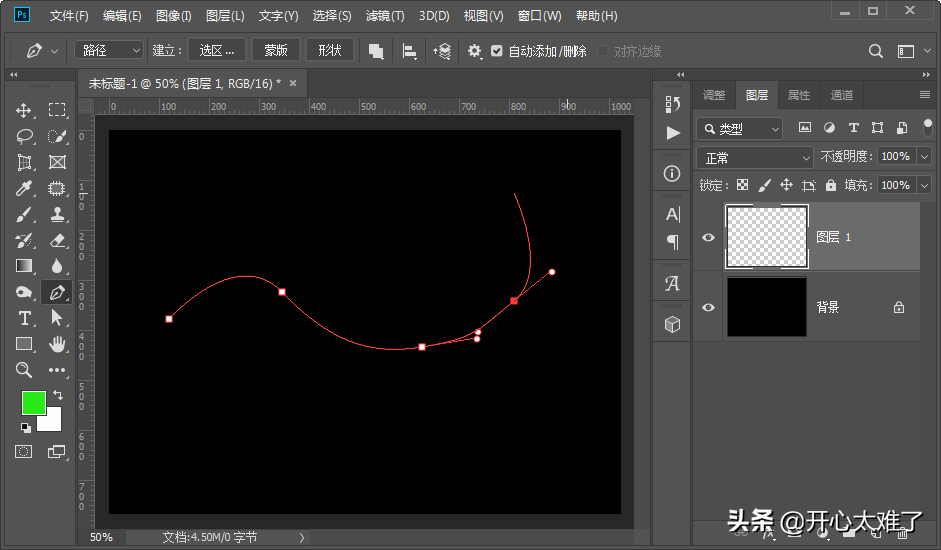Open path alignment options
Screen dimensions: 941x550
point(409,52)
